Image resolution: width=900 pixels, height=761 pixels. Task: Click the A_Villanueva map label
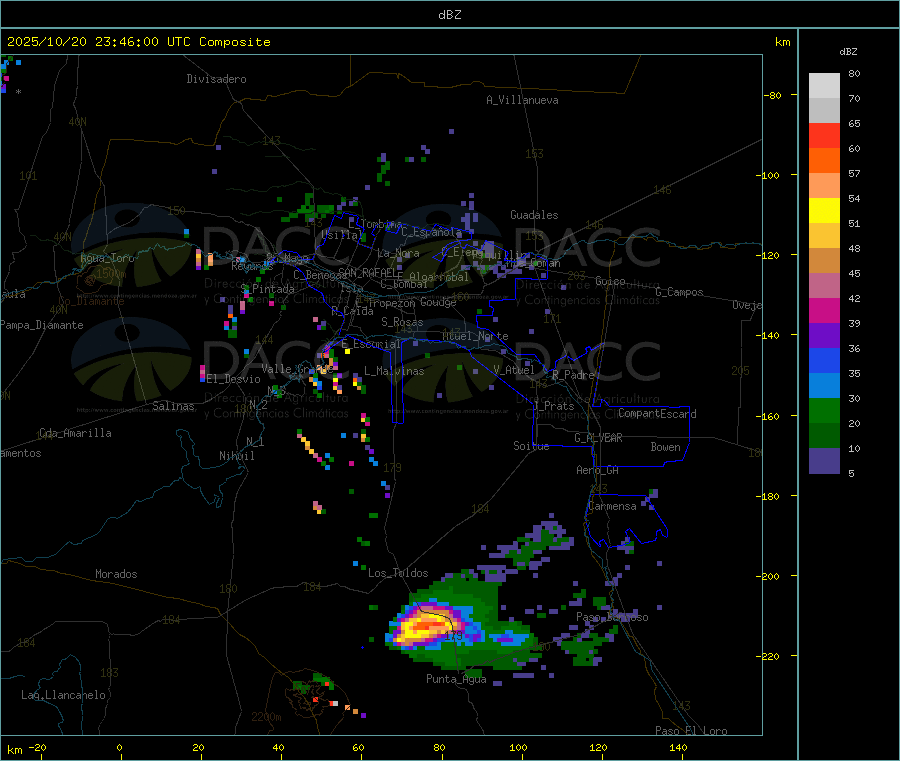(x=522, y=100)
